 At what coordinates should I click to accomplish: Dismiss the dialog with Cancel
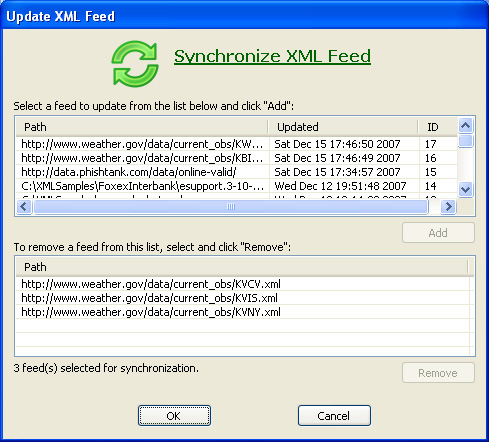pos(334,416)
